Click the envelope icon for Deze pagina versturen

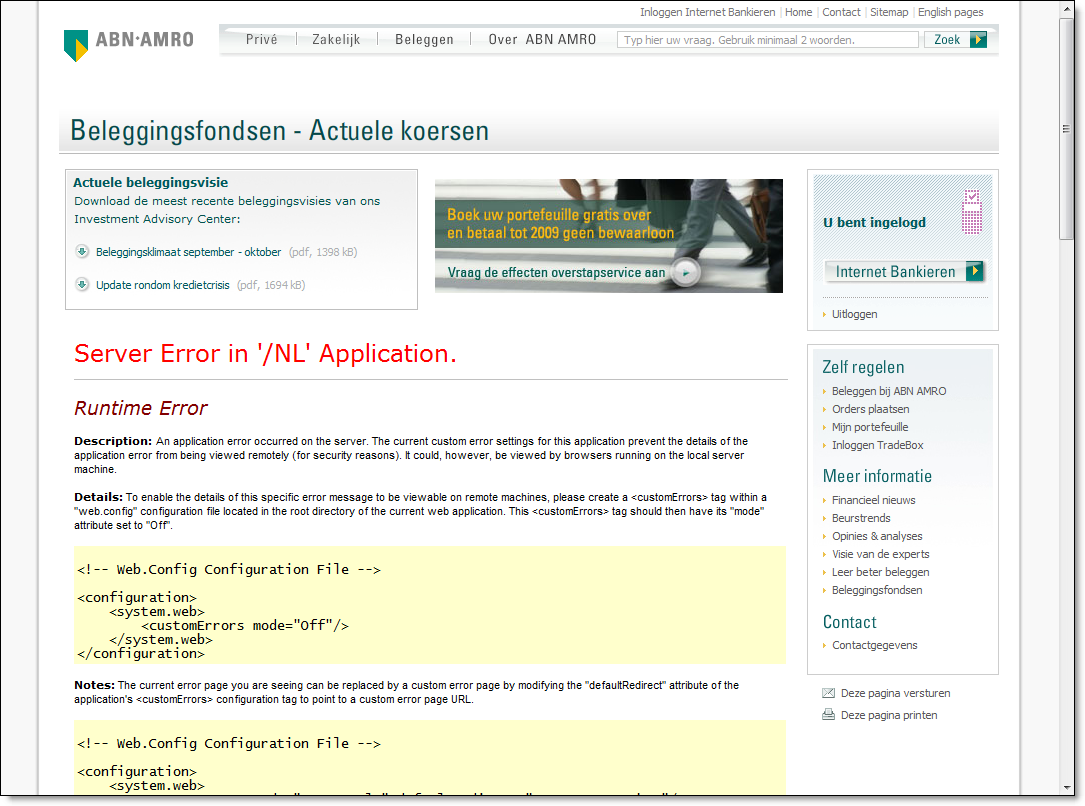pyautogui.click(x=828, y=693)
